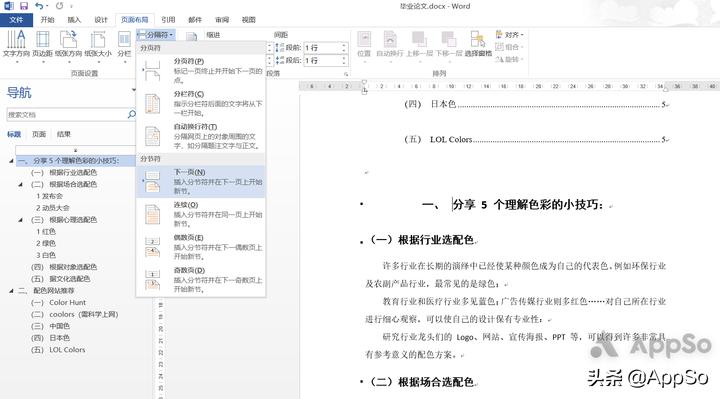Choose 连续(O) continuous section break
This screenshot has width=720, height=399.
point(201,214)
